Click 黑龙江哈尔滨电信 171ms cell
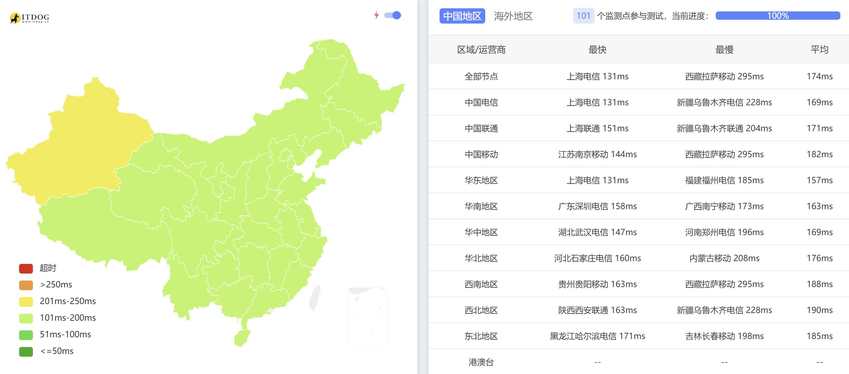The height and width of the screenshot is (374, 849). pos(598,336)
